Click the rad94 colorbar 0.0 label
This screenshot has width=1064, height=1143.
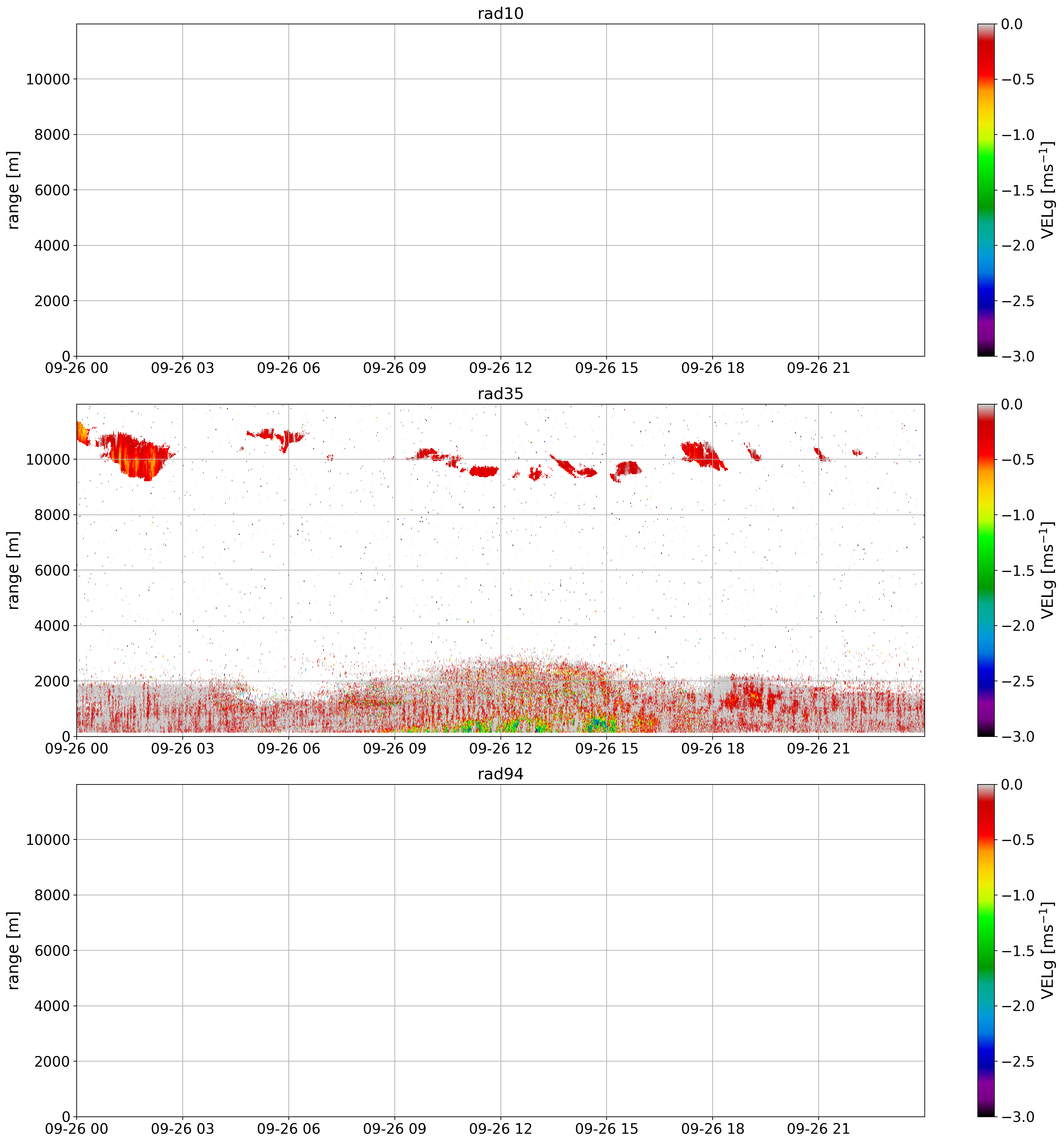pyautogui.click(x=1012, y=785)
